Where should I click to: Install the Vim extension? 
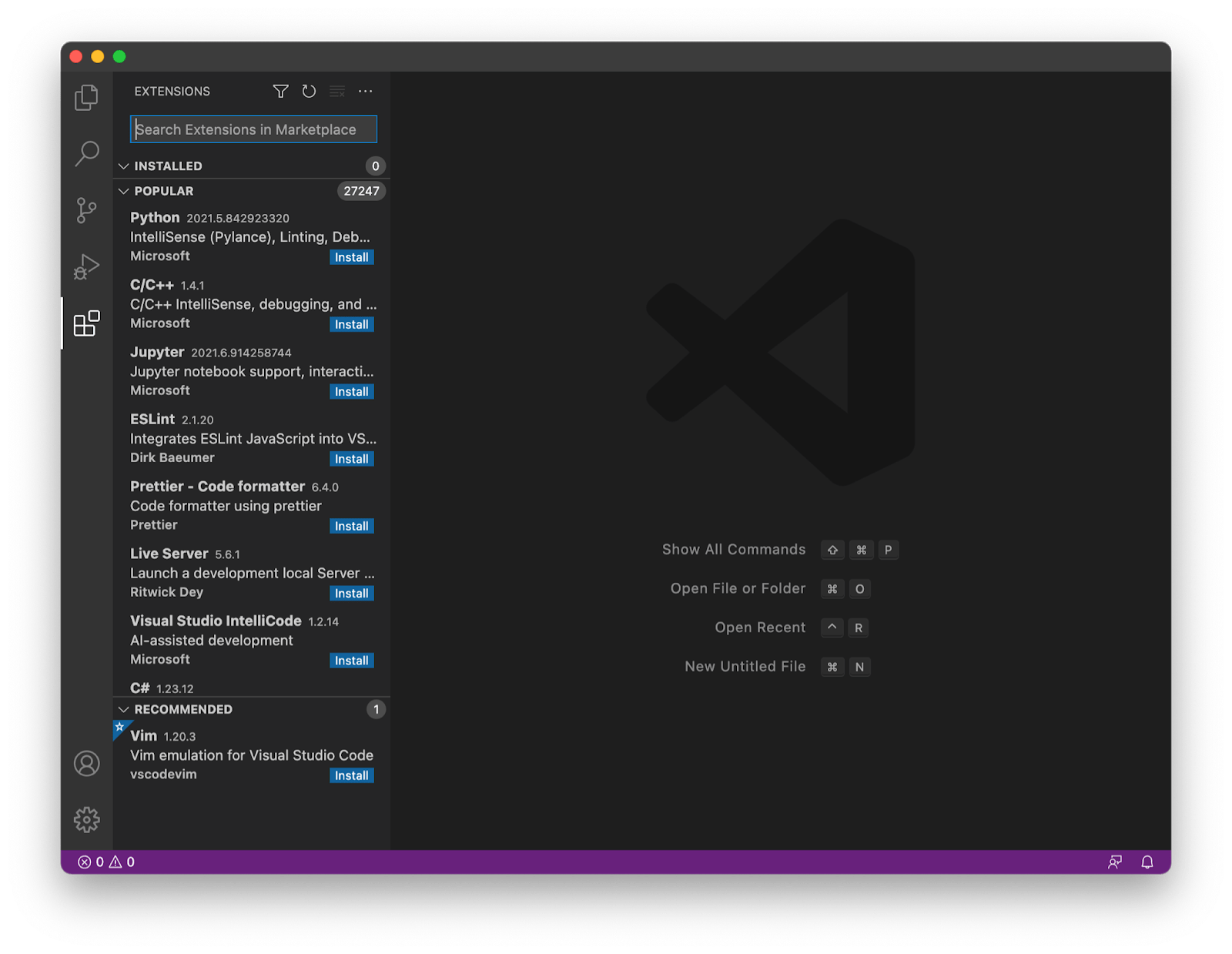352,775
